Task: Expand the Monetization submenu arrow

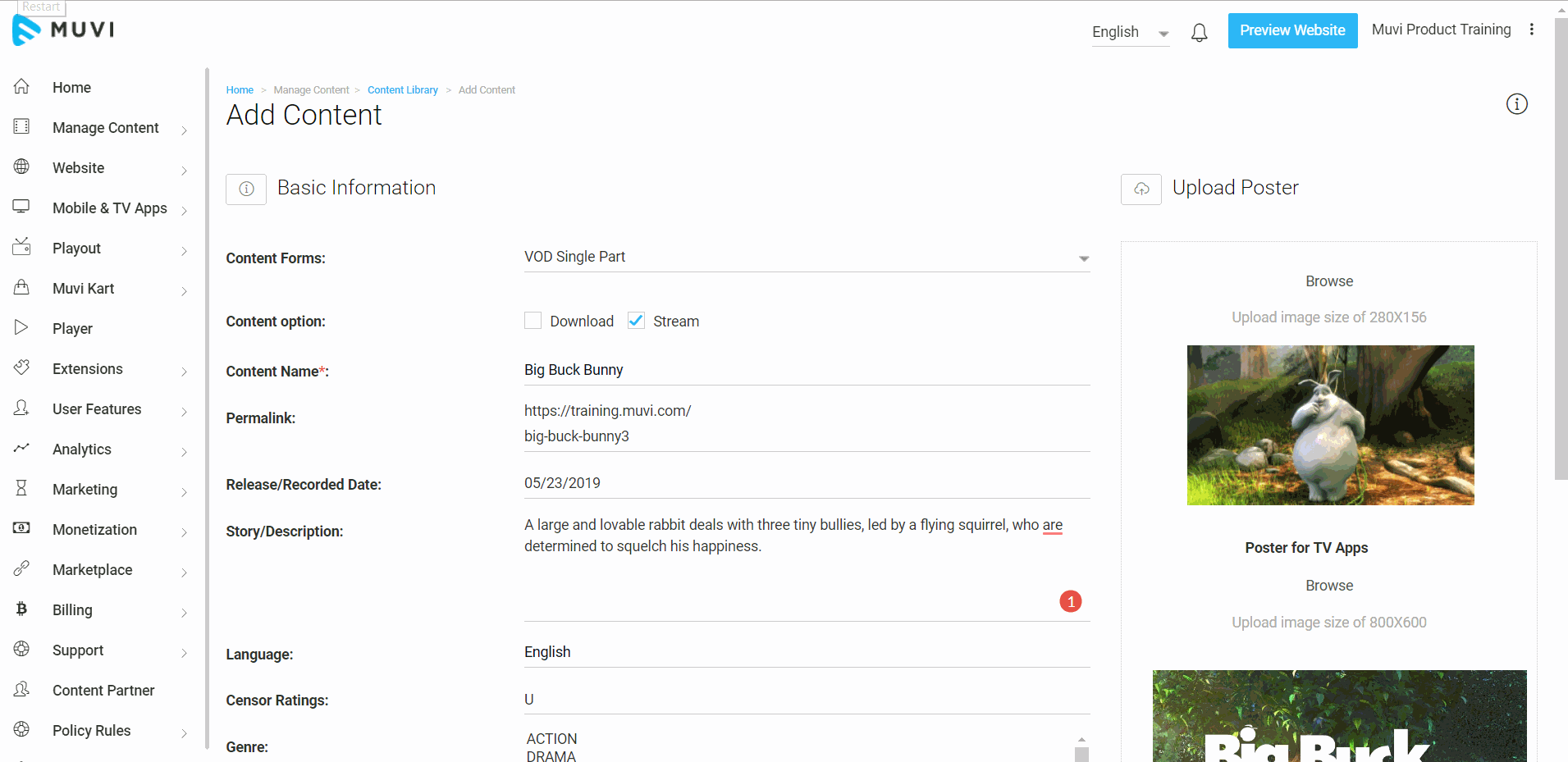Action: coord(184,532)
